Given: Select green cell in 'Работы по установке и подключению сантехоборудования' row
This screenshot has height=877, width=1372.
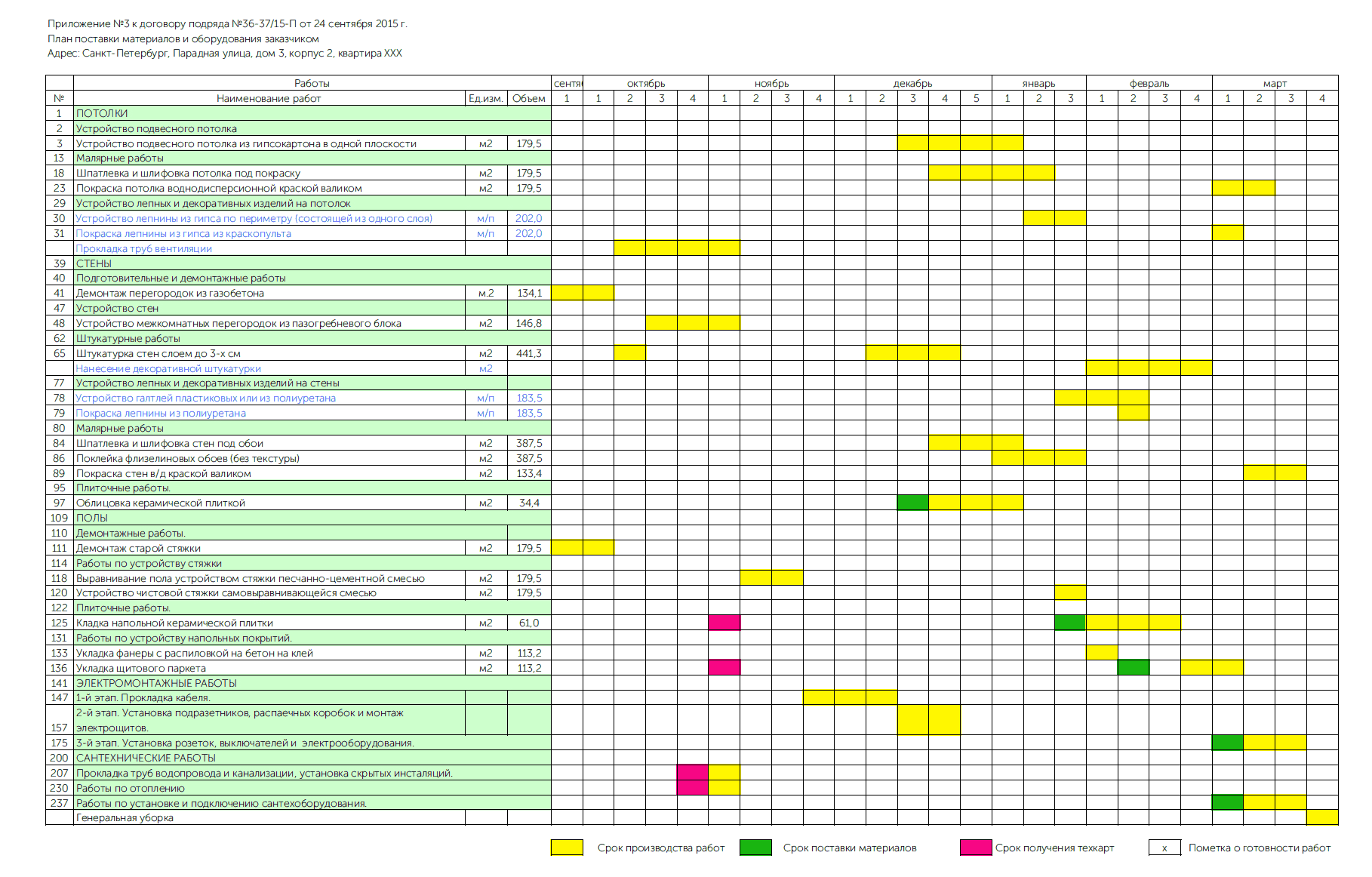Looking at the screenshot, I should coord(1228,803).
